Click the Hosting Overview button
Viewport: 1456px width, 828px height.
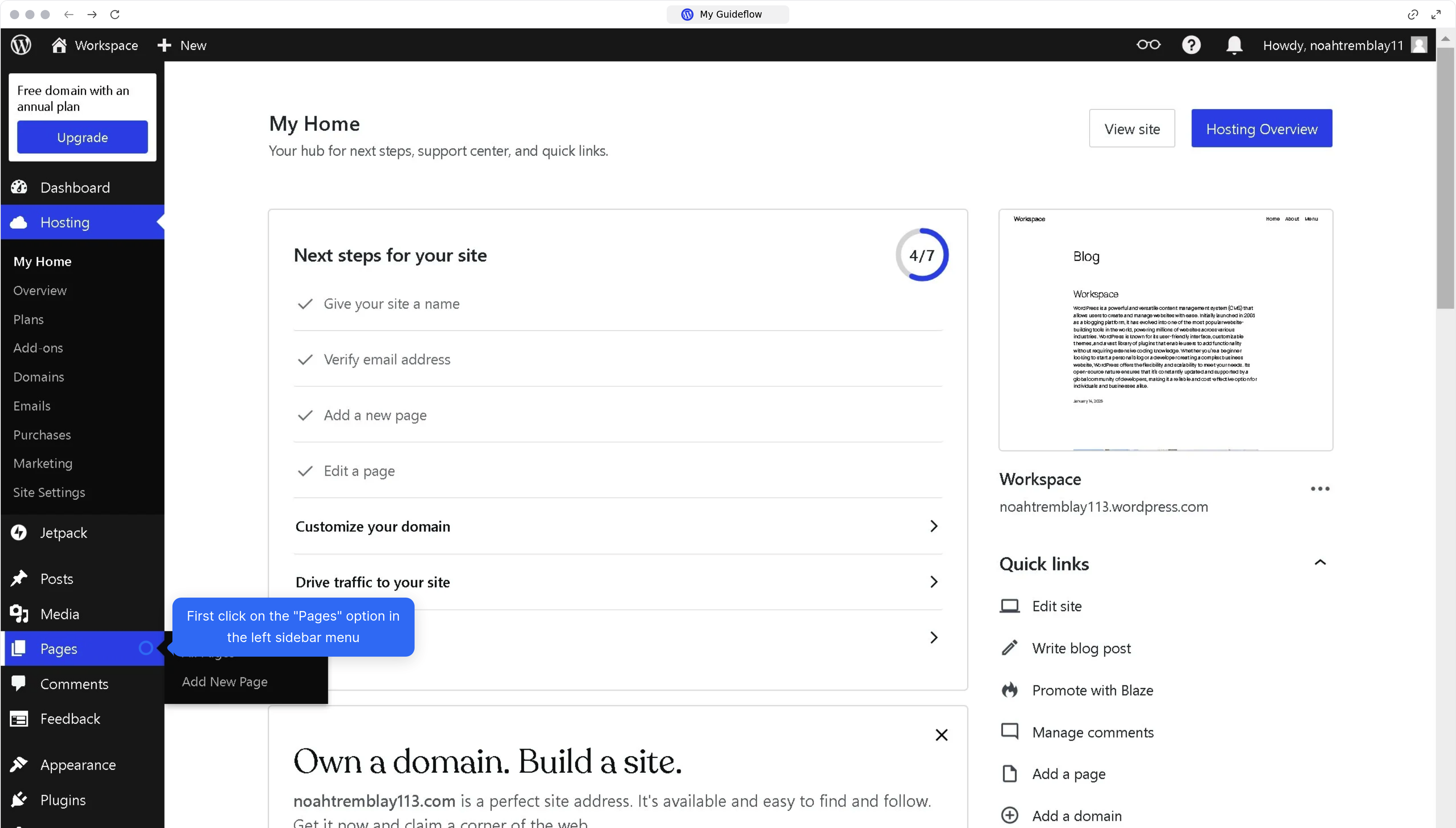click(x=1262, y=128)
